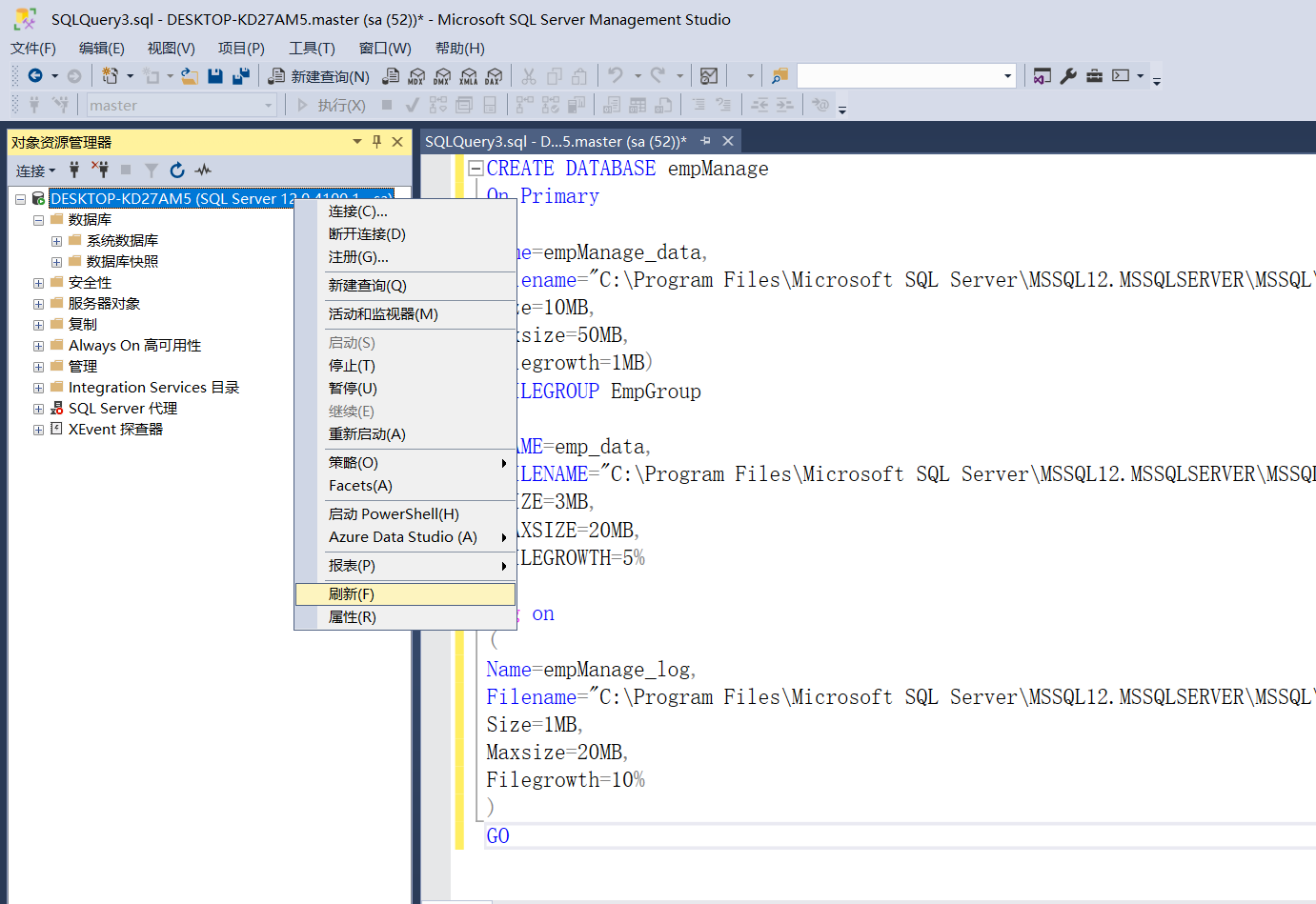The width and height of the screenshot is (1316, 904).
Task: Open the 文件(F) menu
Action: (x=33, y=48)
